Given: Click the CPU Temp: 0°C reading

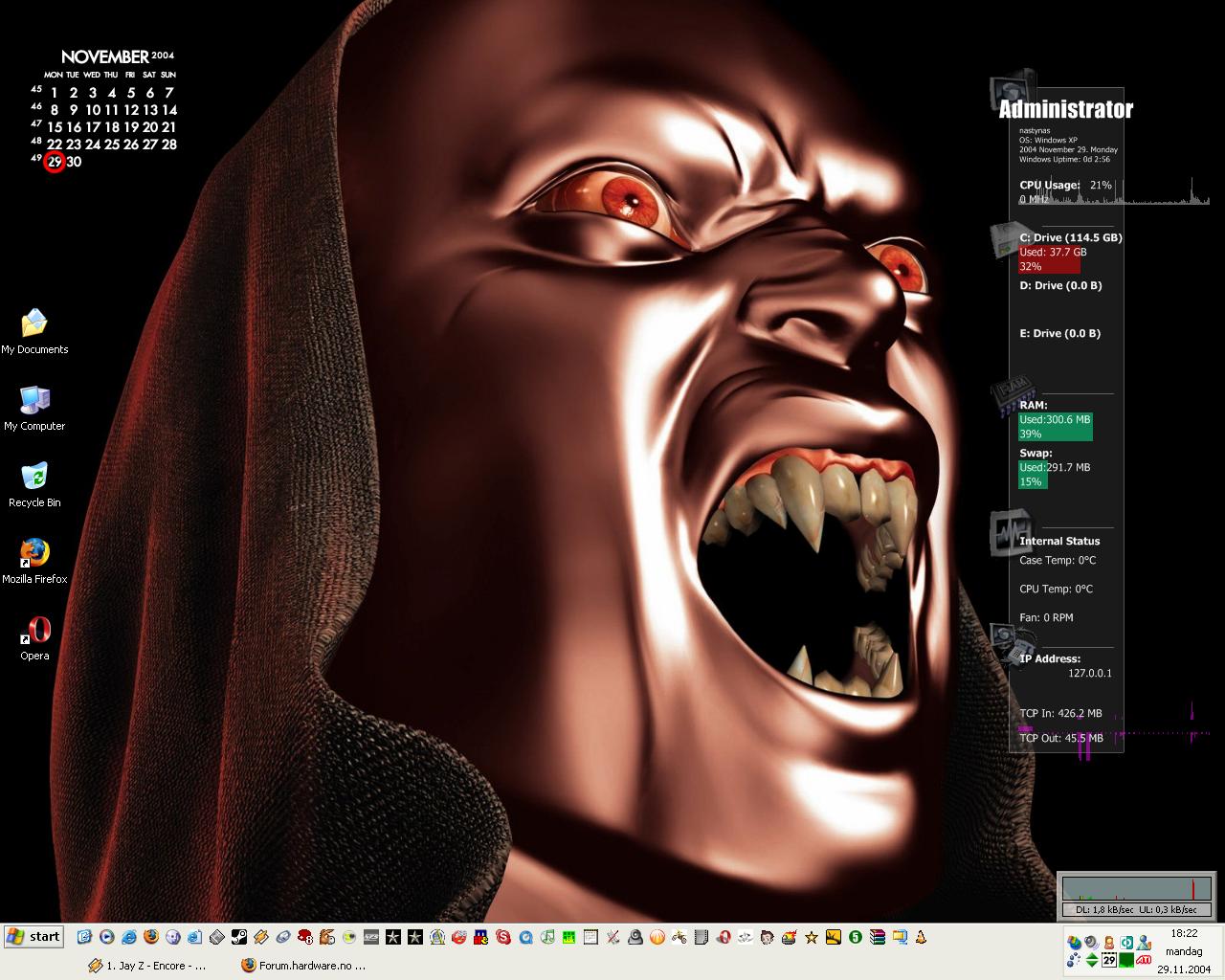Looking at the screenshot, I should (x=1056, y=589).
